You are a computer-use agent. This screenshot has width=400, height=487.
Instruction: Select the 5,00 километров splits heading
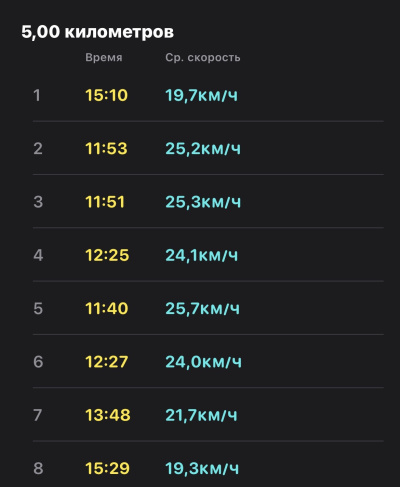coord(98,32)
